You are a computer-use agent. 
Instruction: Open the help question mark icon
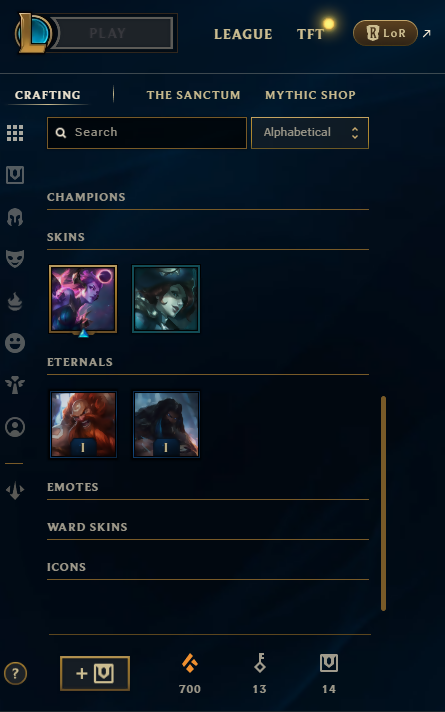[x=15, y=673]
